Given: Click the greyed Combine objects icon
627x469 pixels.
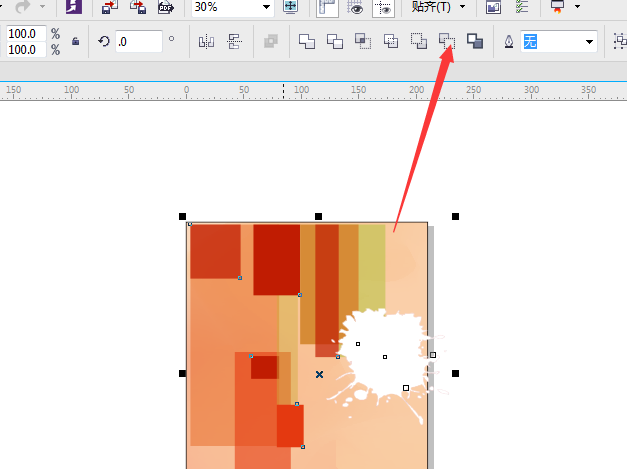Looking at the screenshot, I should (x=271, y=41).
